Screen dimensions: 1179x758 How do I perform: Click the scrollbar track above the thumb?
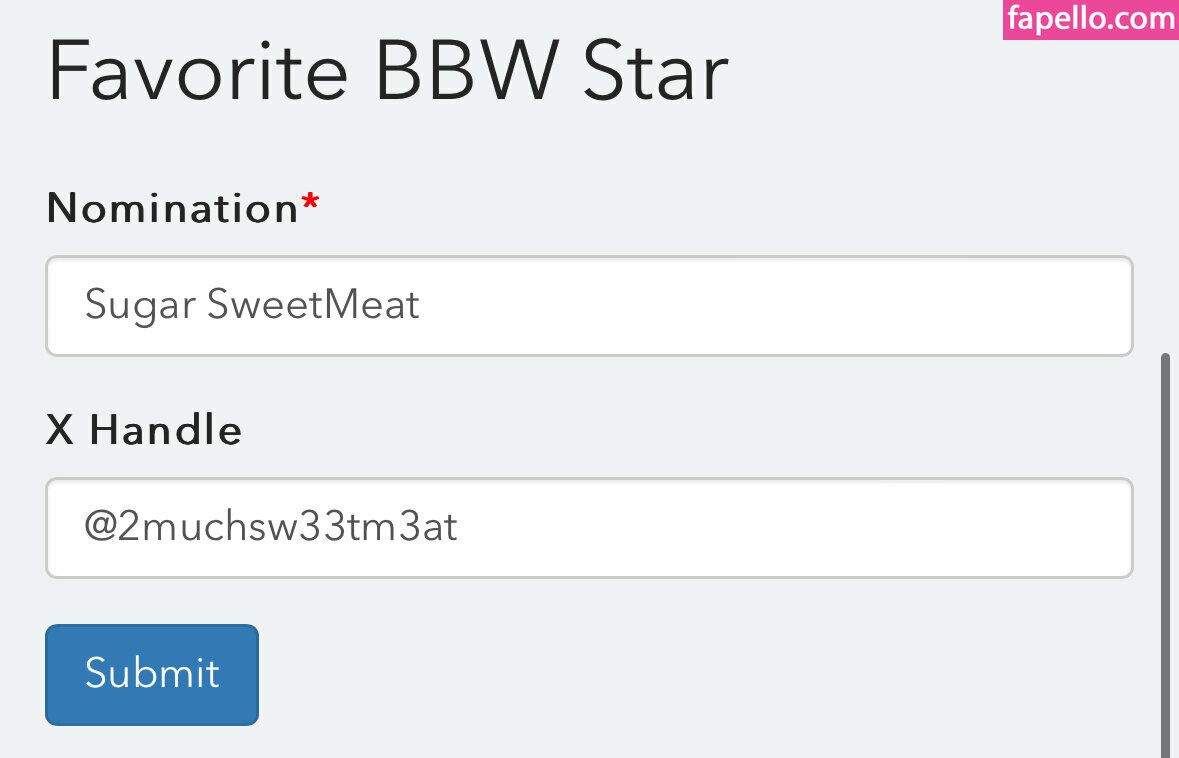1165,200
